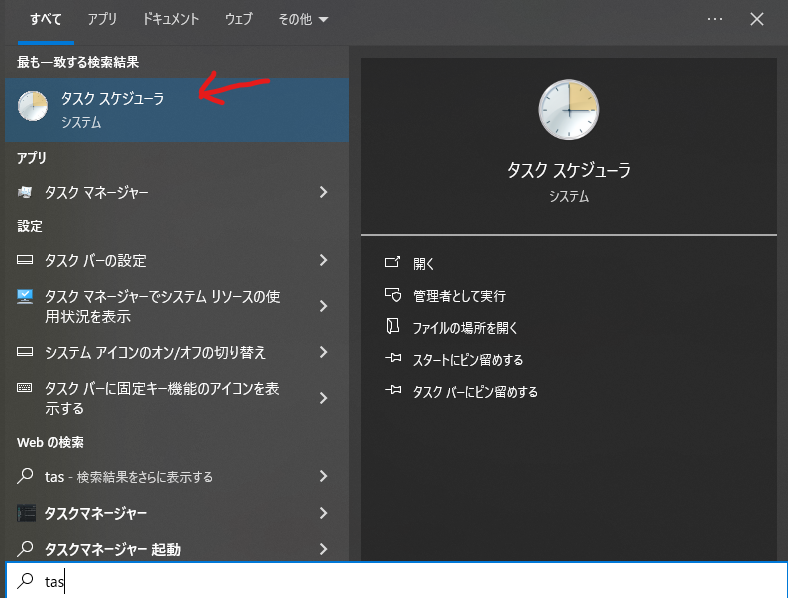Click the タスク マネージャー app icon
Image resolution: width=788 pixels, height=598 pixels.
click(x=26, y=192)
